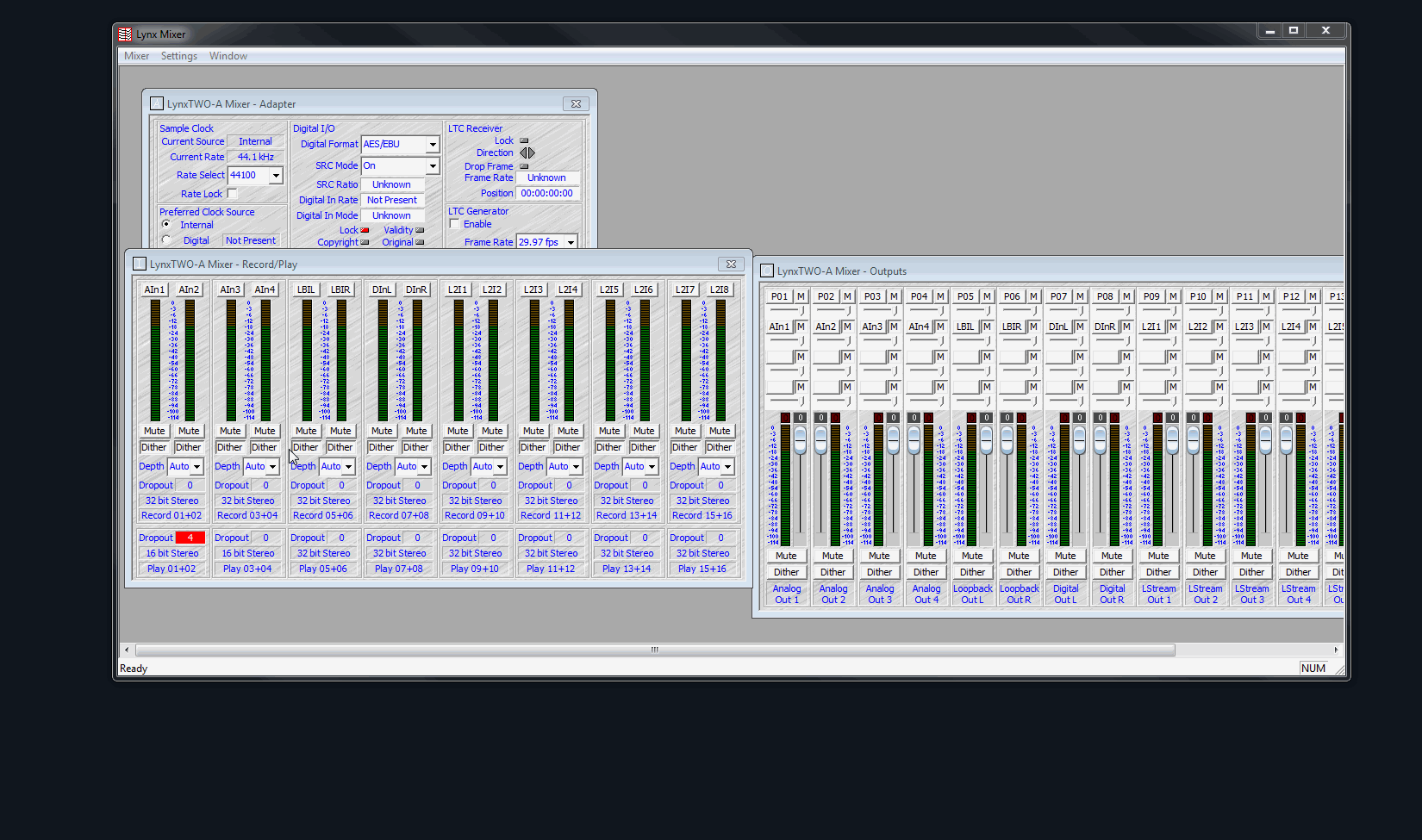1422x840 pixels.
Task: Open the SRC Mode dropdown
Action: click(433, 165)
